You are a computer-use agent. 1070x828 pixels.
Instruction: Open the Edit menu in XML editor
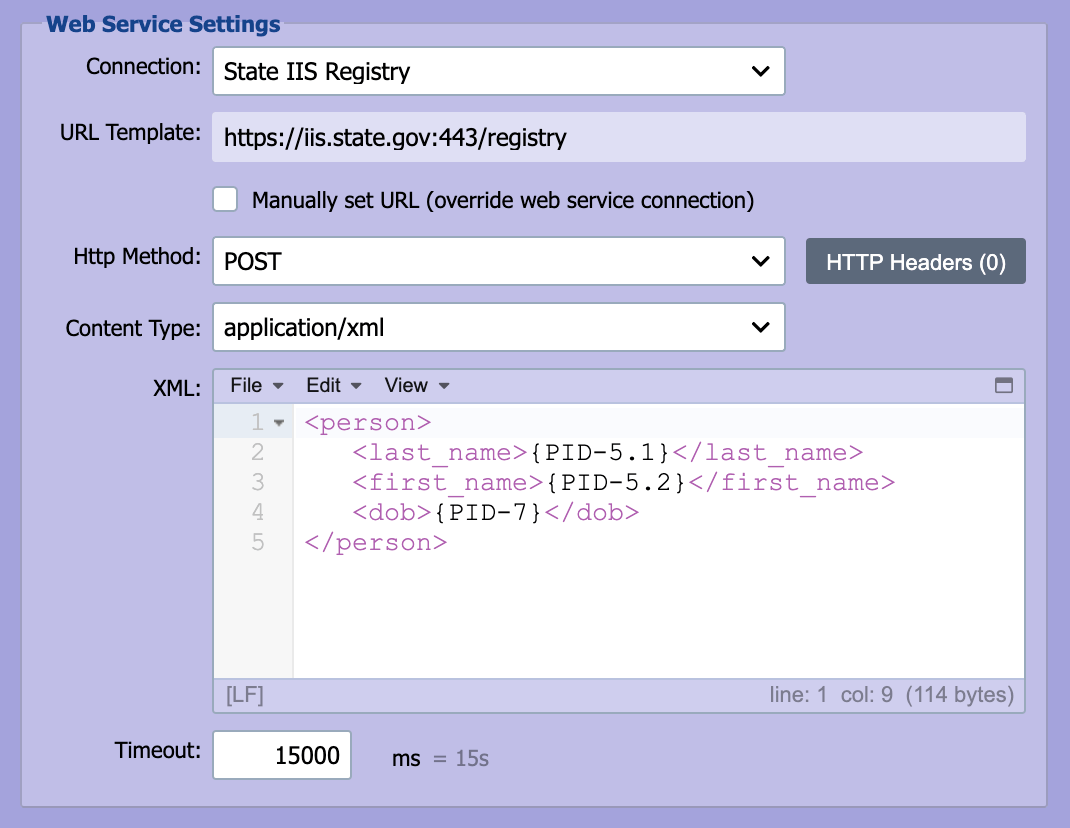click(x=333, y=386)
